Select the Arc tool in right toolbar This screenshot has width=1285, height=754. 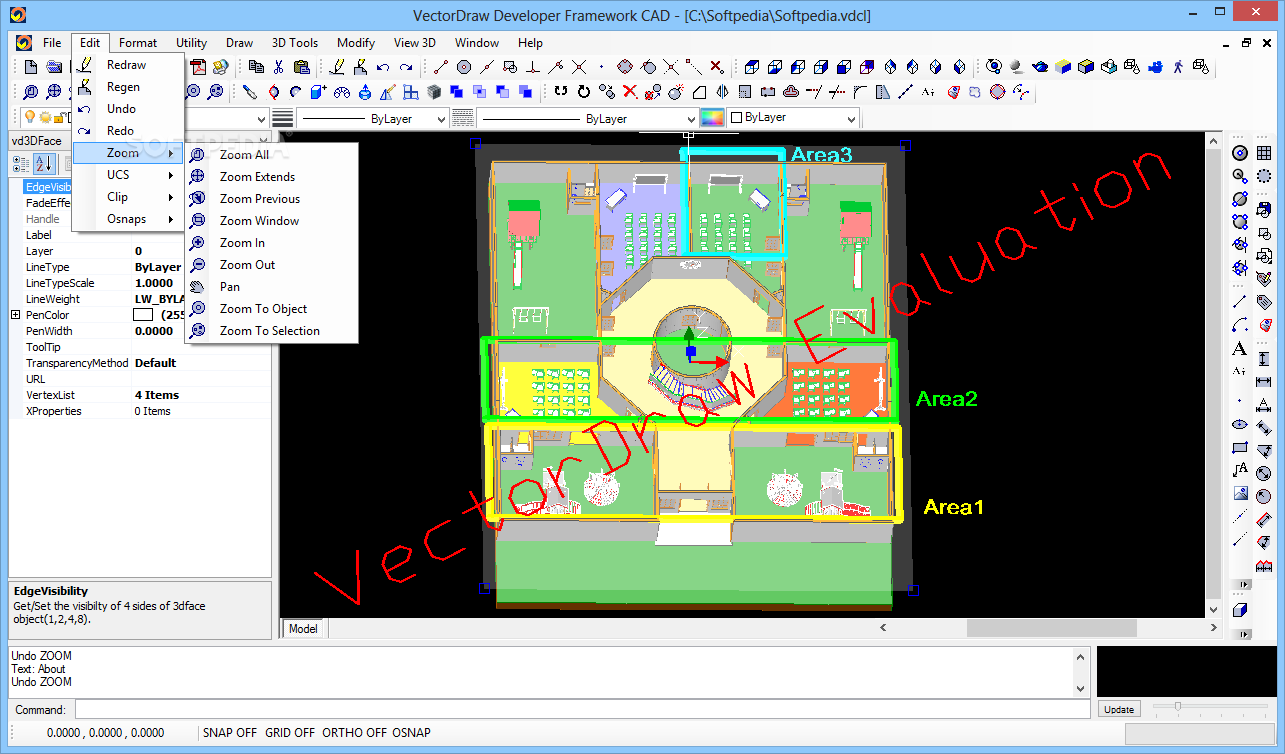point(1240,325)
